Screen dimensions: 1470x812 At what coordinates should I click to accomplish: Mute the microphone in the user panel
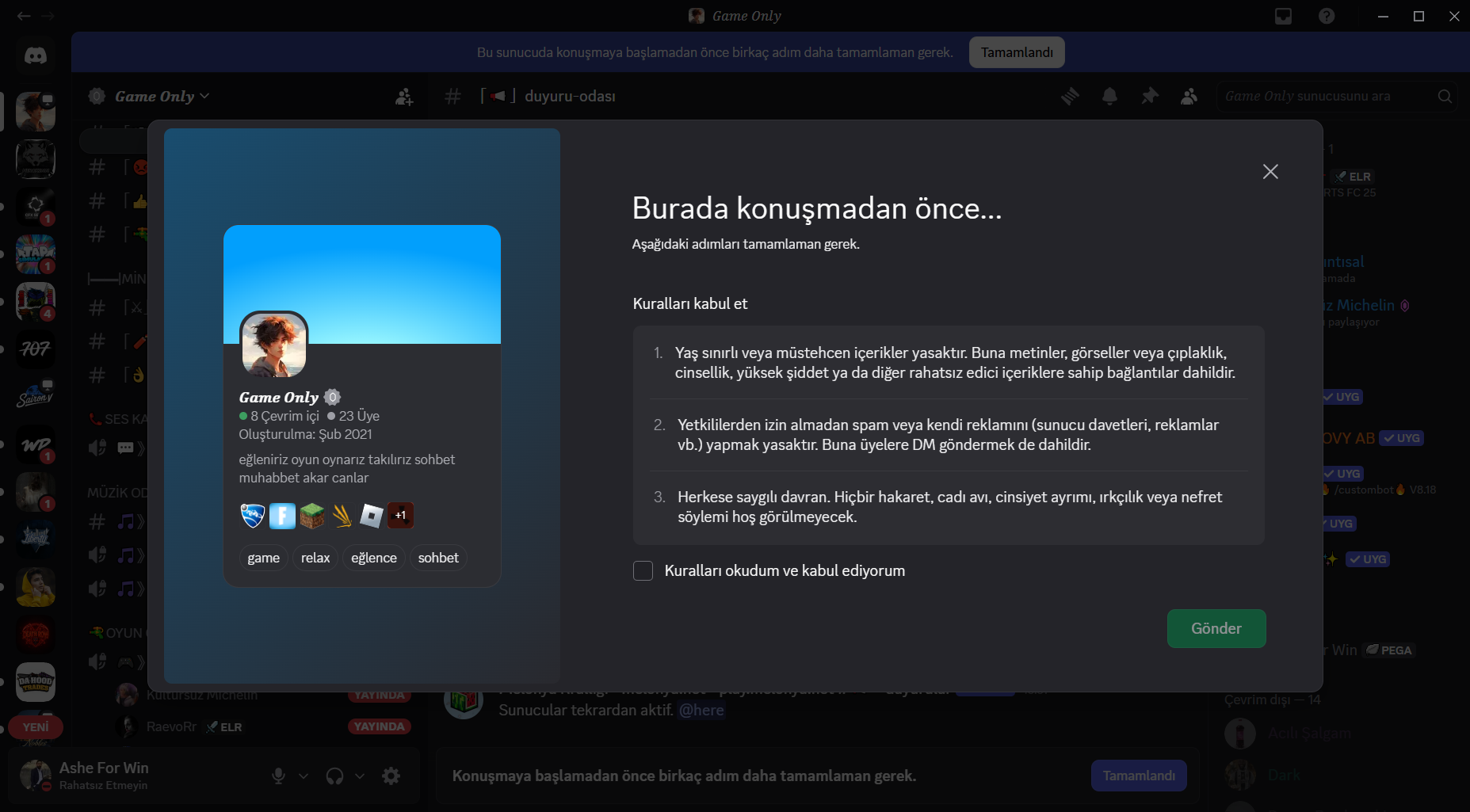pos(278,776)
